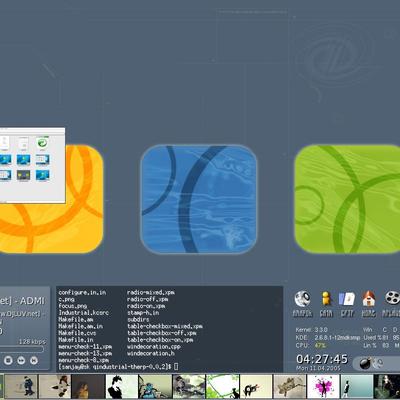The height and width of the screenshot is (400, 400).
Task: Open thumbnail with green leaves and black cat
Action: [x=223, y=386]
